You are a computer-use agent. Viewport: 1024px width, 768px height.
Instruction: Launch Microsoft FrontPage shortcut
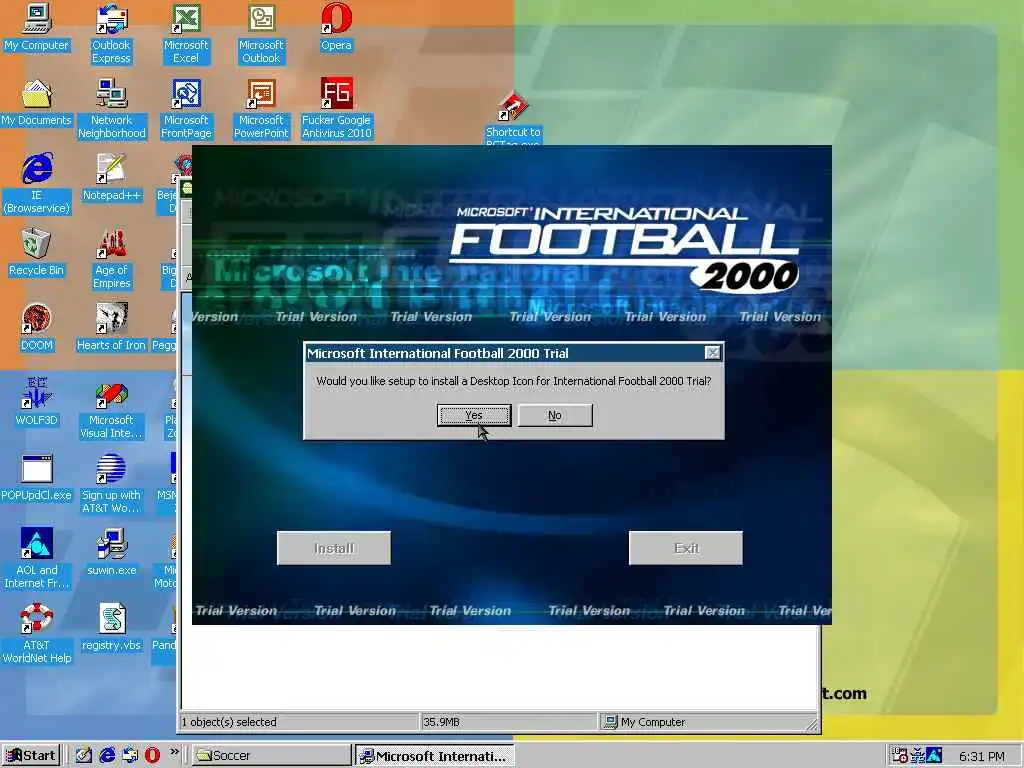pyautogui.click(x=186, y=108)
